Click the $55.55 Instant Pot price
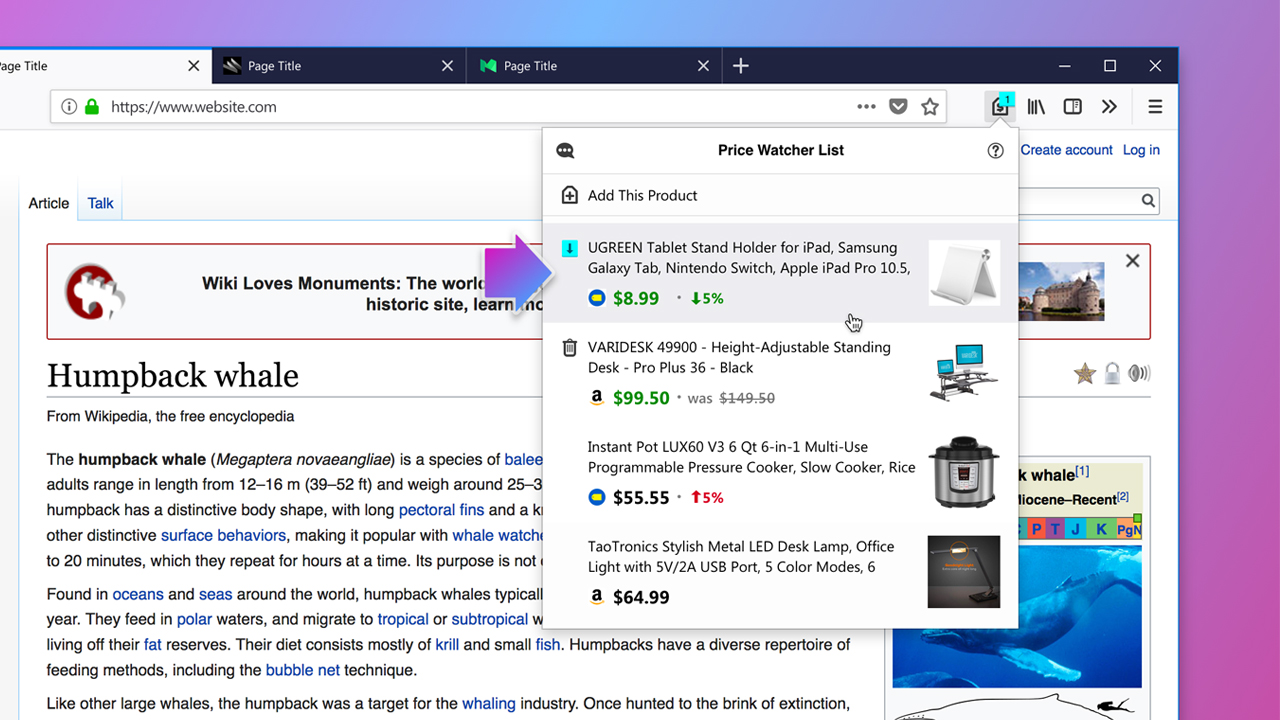1280x720 pixels. (641, 498)
